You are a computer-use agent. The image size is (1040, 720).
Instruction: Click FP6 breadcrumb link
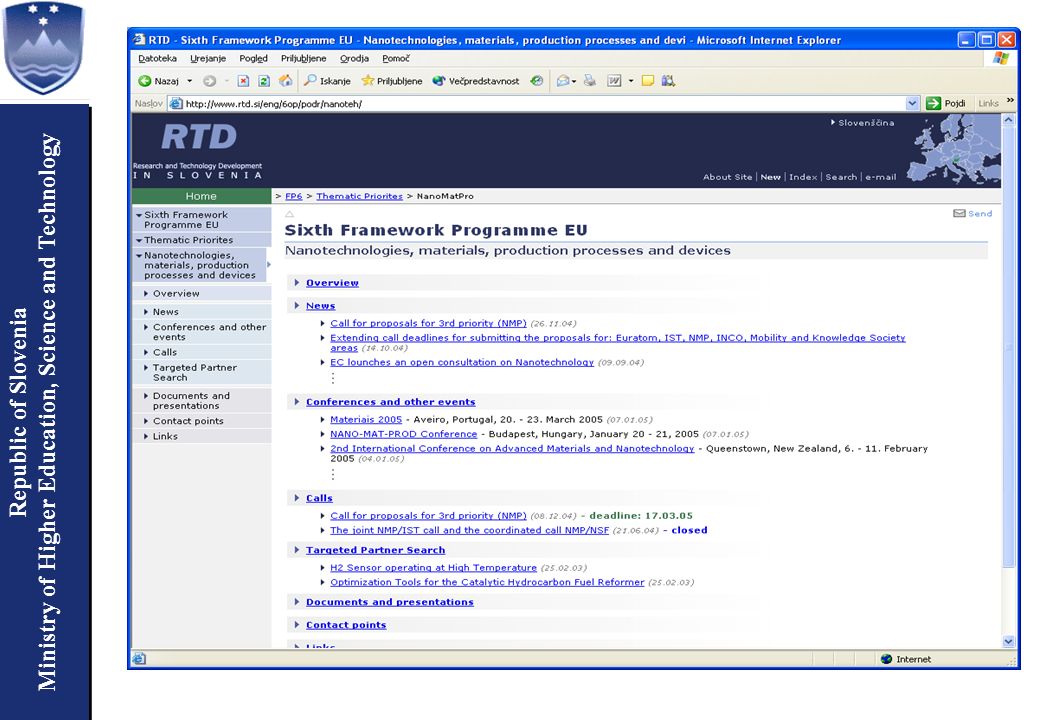[x=294, y=196]
